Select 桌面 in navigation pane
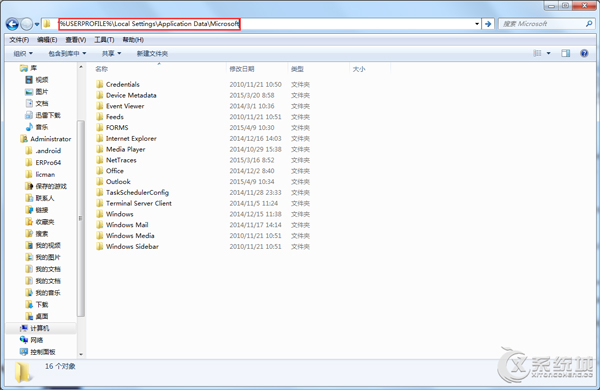600x390 pixels. click(x=37, y=317)
